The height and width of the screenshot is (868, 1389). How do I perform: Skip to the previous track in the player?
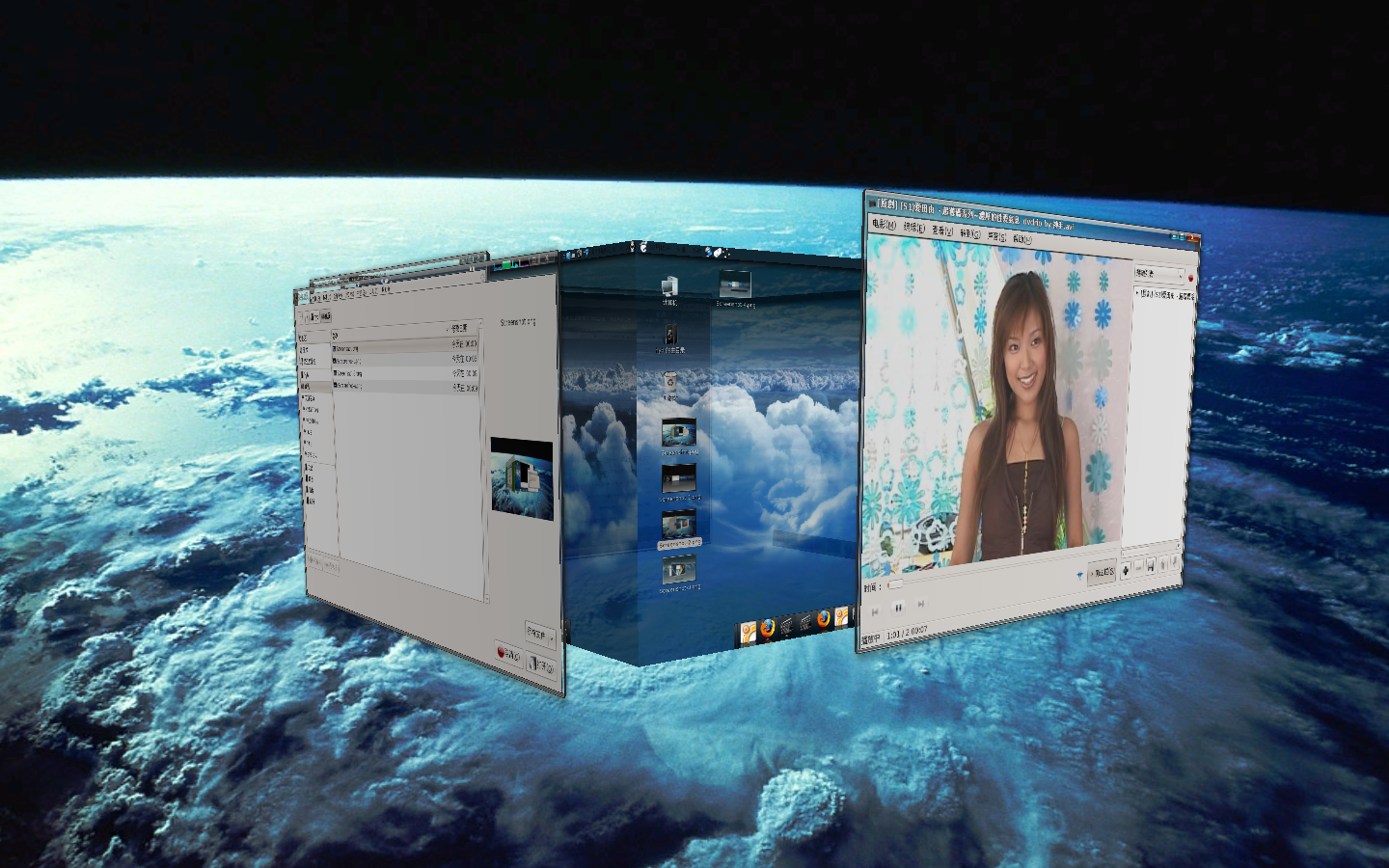[x=875, y=611]
